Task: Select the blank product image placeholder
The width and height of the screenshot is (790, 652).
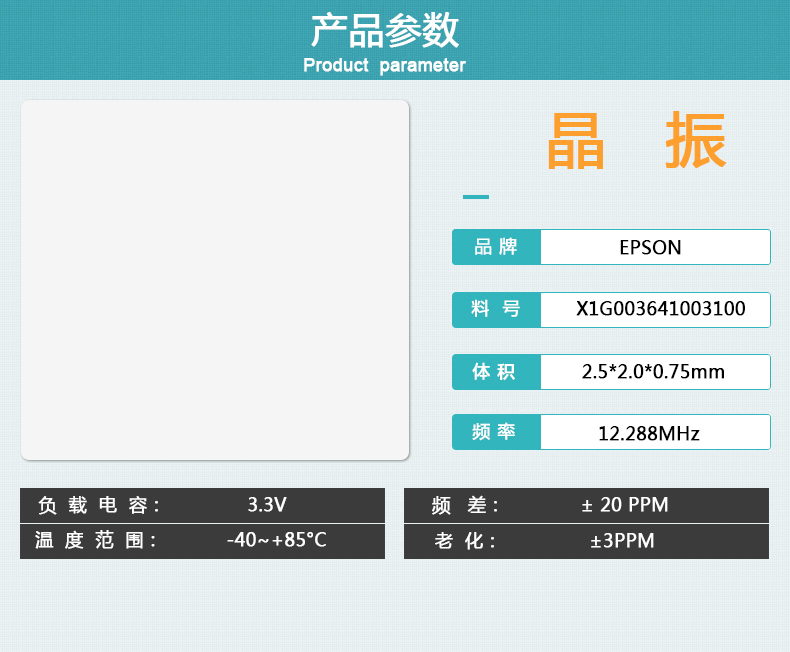Action: pyautogui.click(x=215, y=280)
